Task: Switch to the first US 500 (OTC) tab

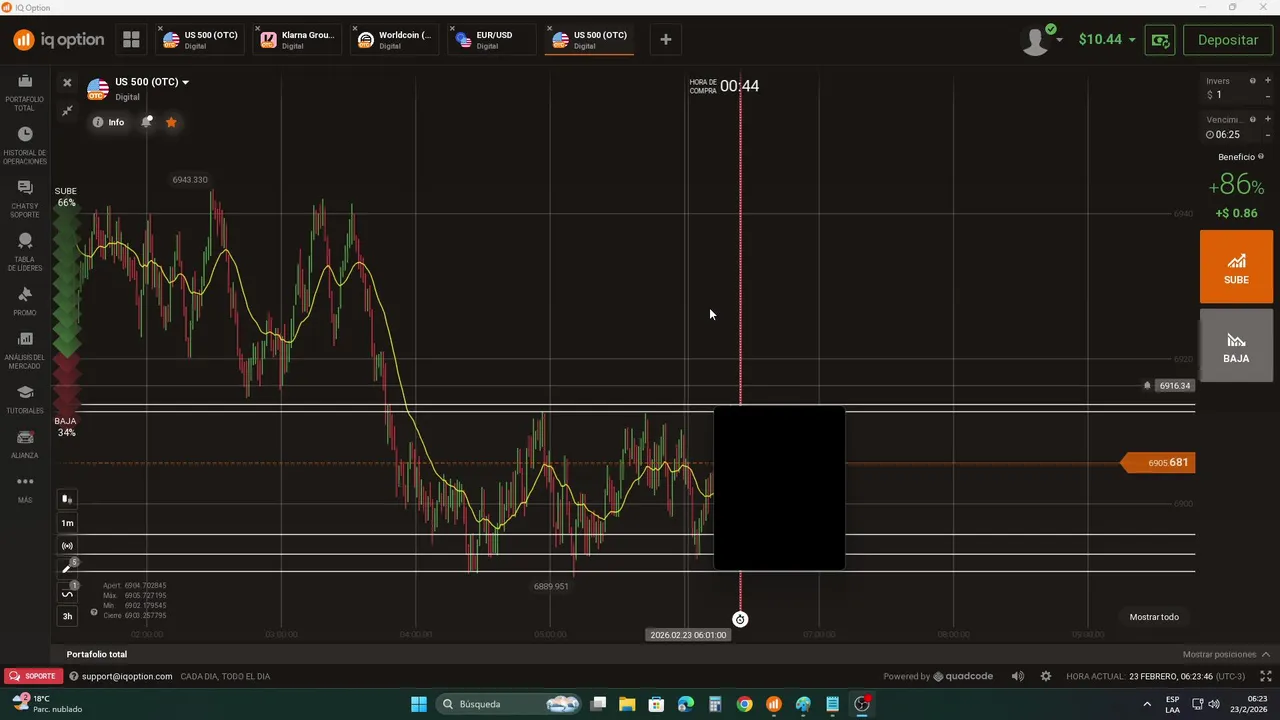Action: pos(200,40)
